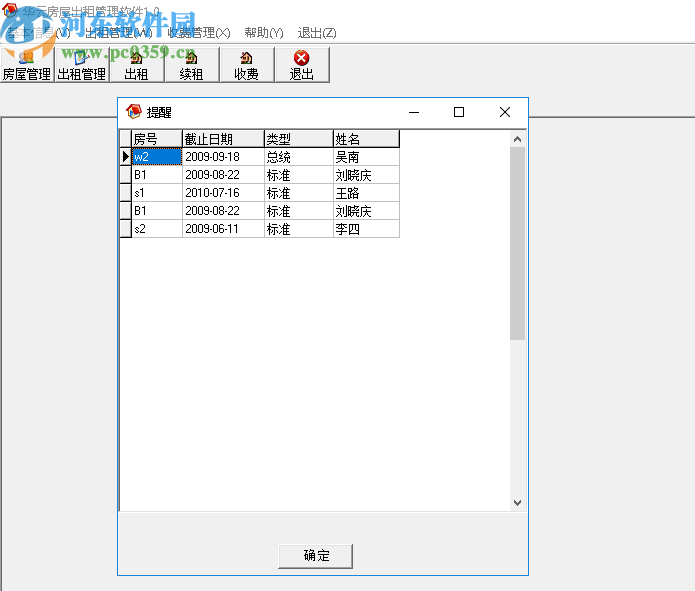Select the 王路 name cell
This screenshot has height=591, width=695.
point(366,193)
